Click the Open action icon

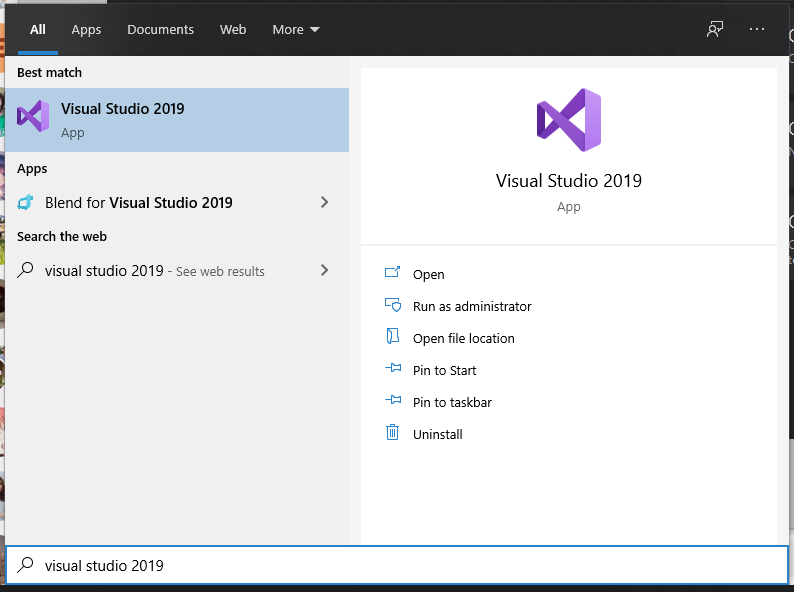tap(392, 272)
